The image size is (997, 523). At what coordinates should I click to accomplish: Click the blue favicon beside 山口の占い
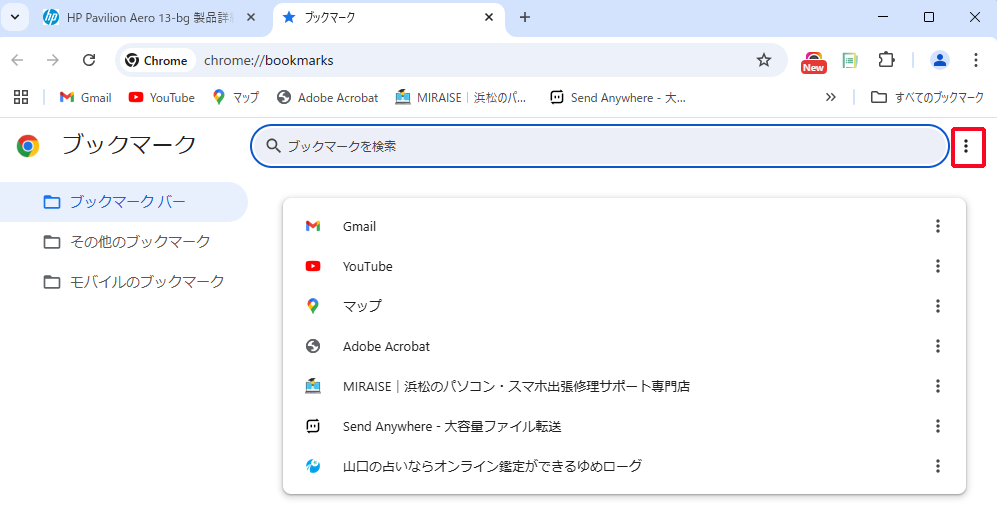click(313, 466)
